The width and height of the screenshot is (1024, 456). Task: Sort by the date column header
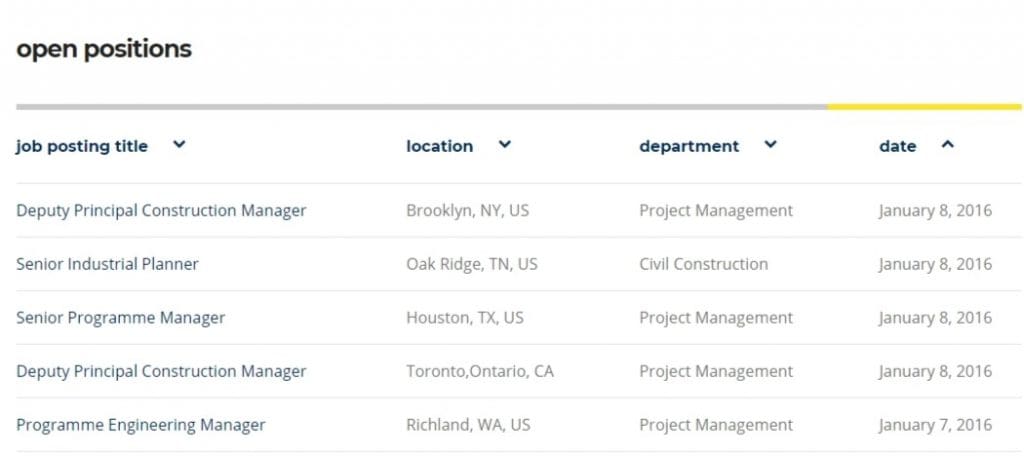(897, 146)
